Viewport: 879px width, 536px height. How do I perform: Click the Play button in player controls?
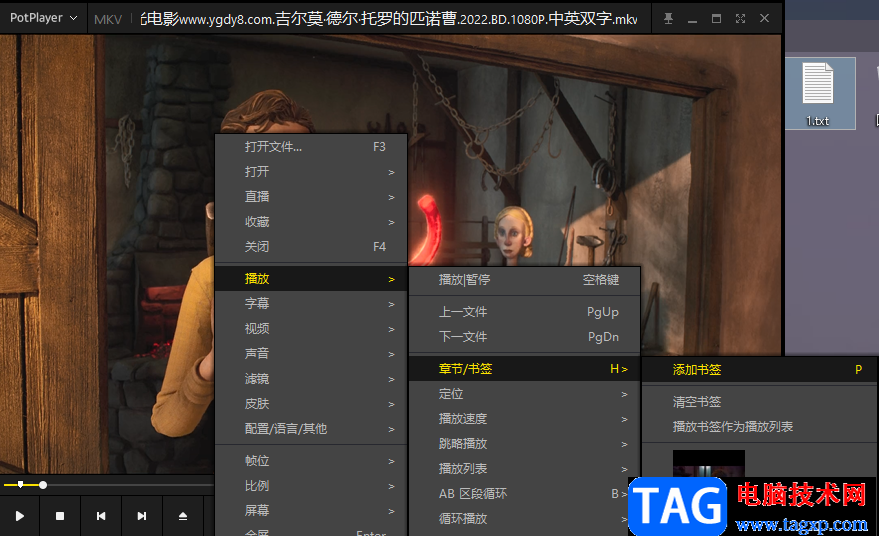[x=20, y=516]
